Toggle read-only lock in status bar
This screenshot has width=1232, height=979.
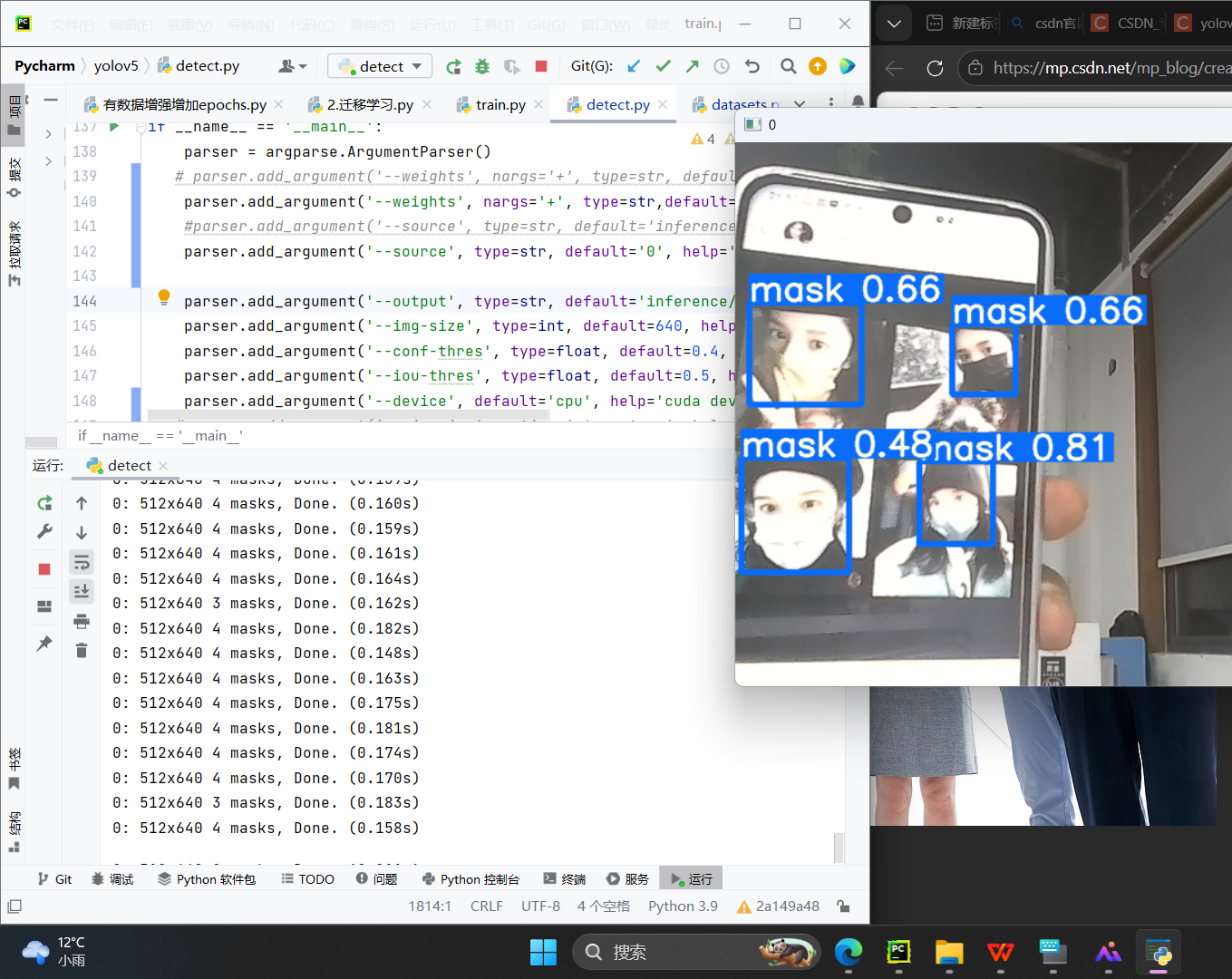point(843,906)
